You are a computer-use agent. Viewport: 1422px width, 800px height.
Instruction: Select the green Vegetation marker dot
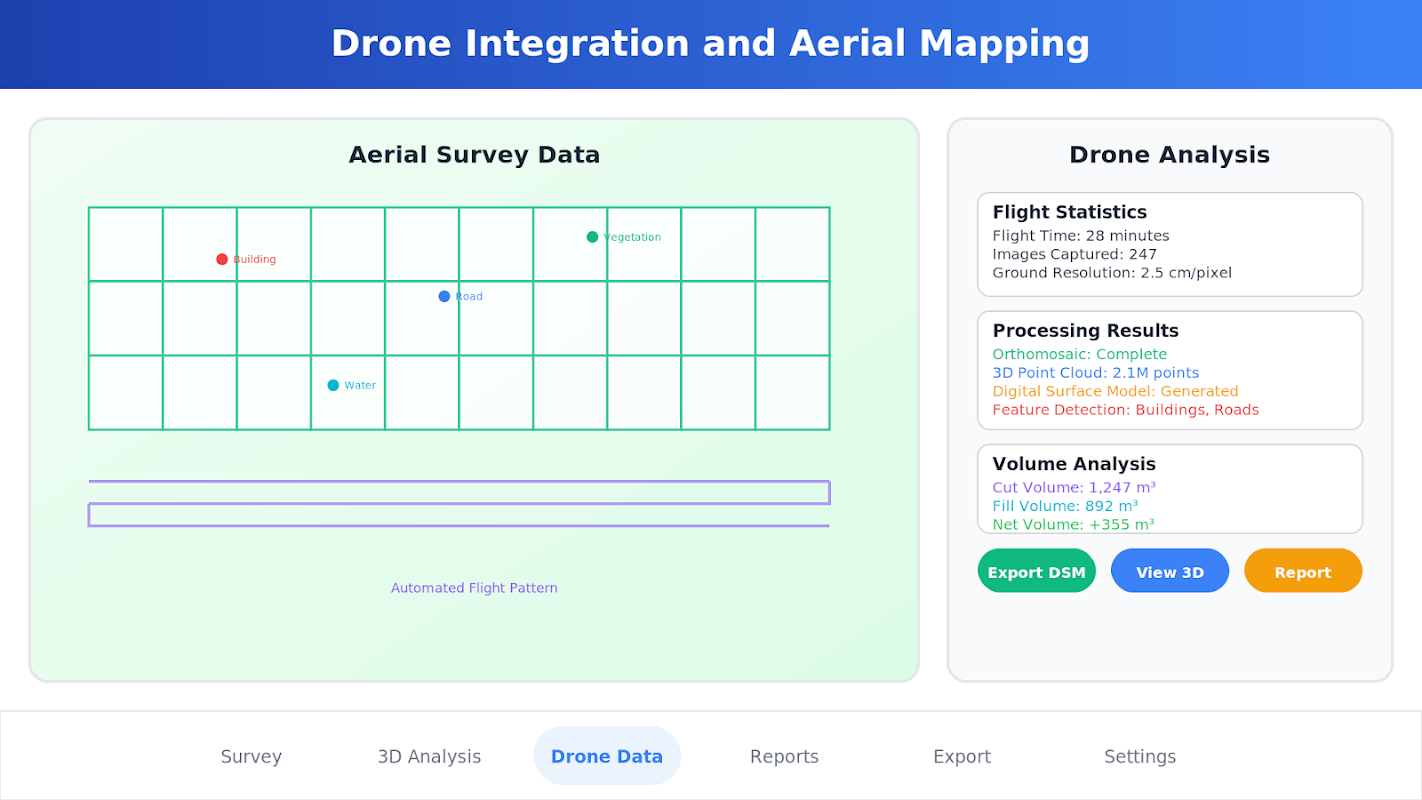592,237
